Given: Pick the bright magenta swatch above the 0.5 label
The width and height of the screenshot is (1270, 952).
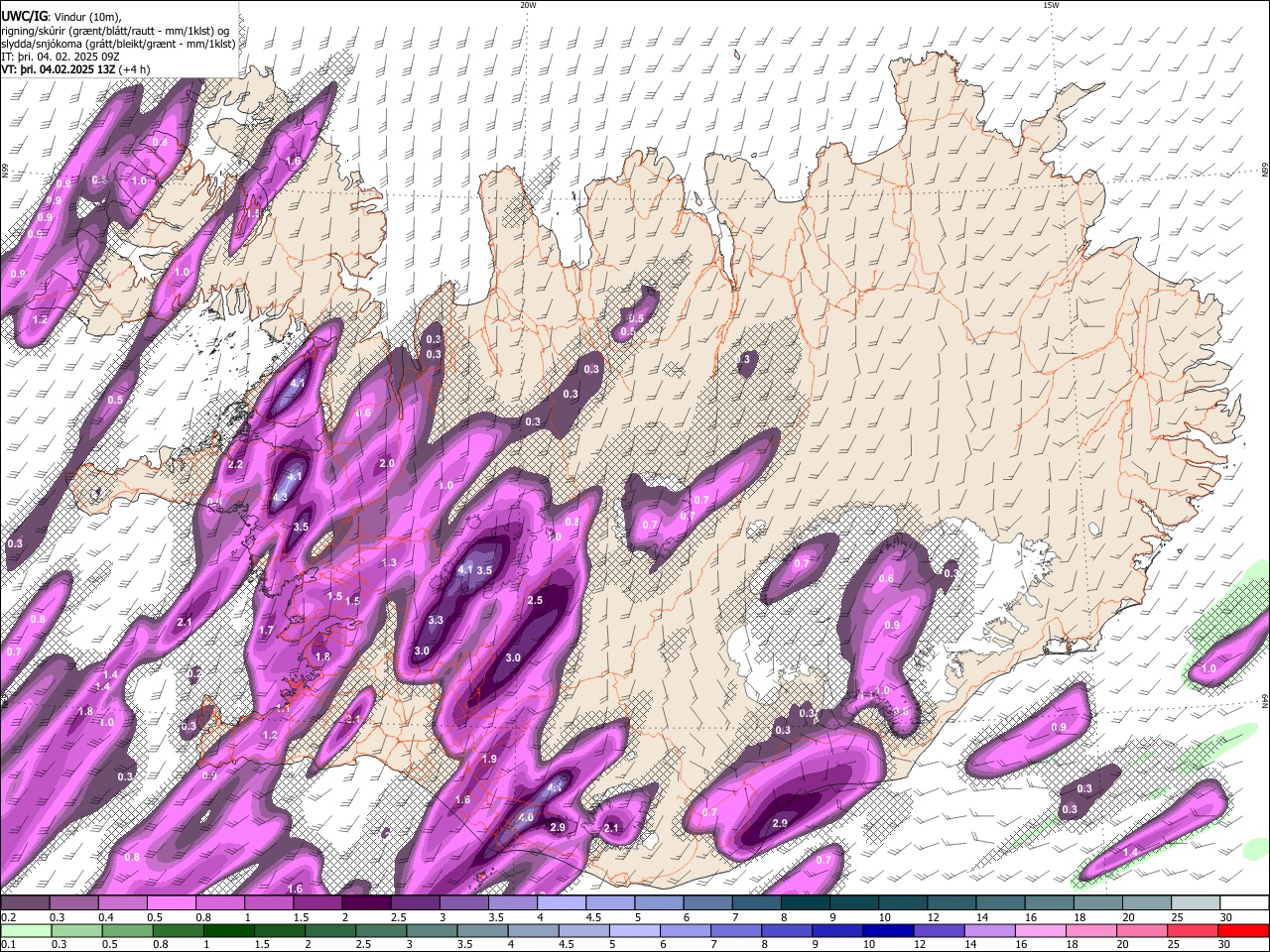Looking at the screenshot, I should pos(171,903).
